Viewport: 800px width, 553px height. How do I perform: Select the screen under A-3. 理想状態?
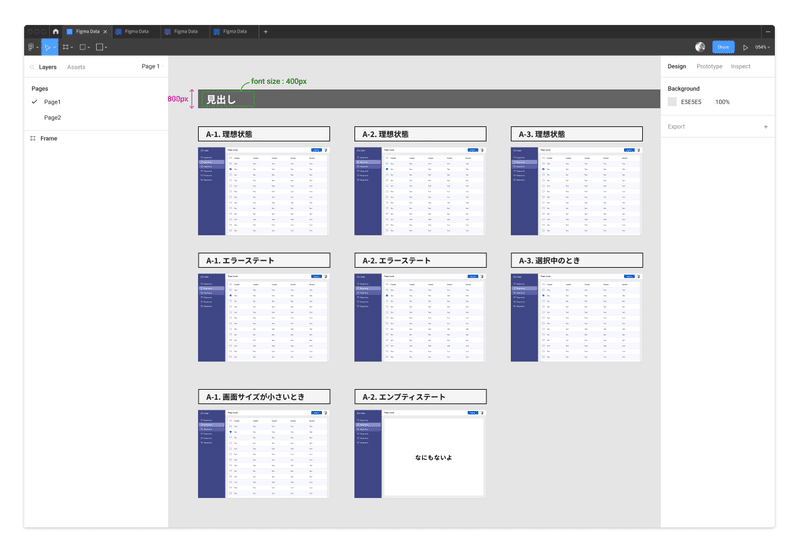(x=576, y=191)
